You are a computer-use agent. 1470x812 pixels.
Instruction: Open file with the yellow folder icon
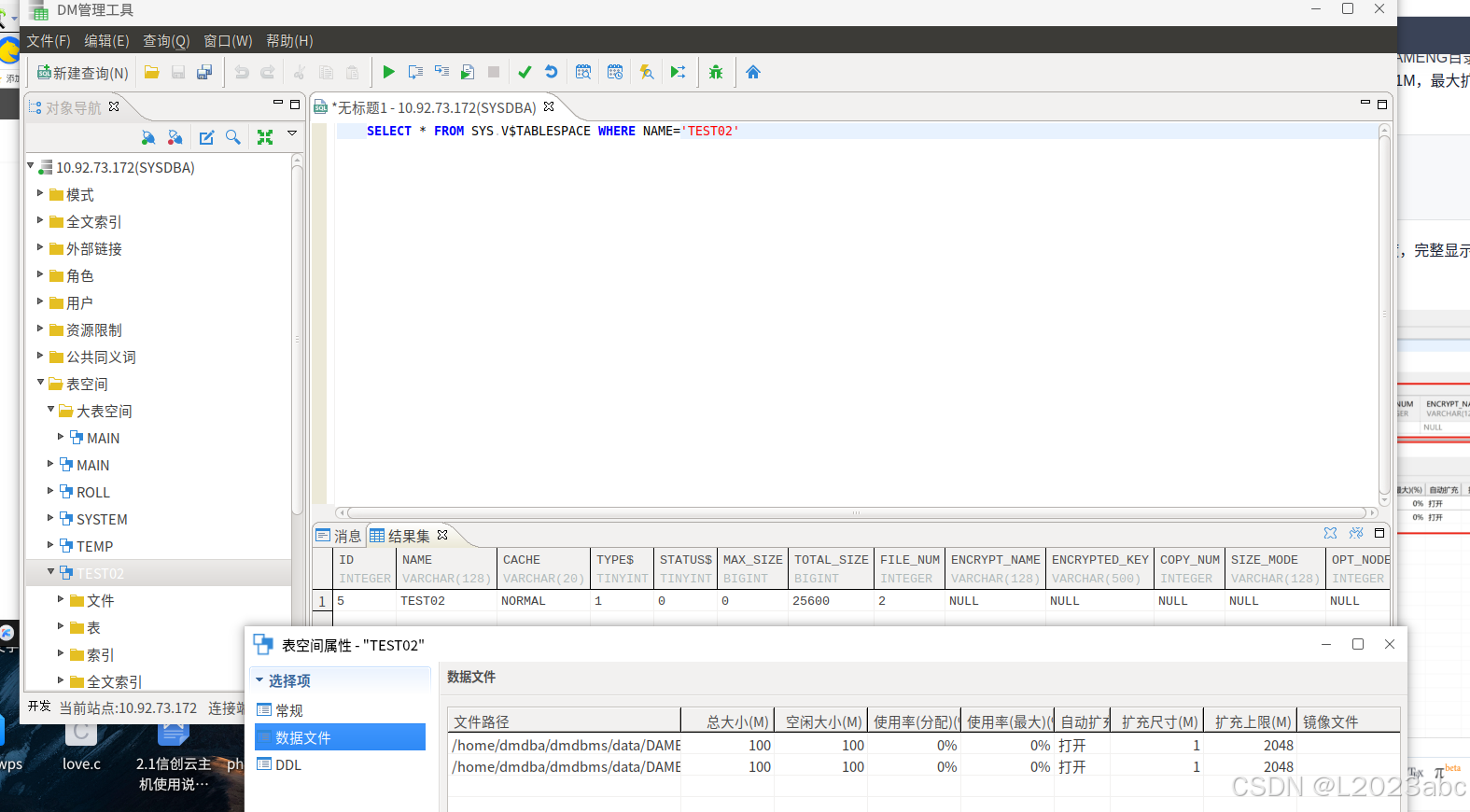pos(152,72)
